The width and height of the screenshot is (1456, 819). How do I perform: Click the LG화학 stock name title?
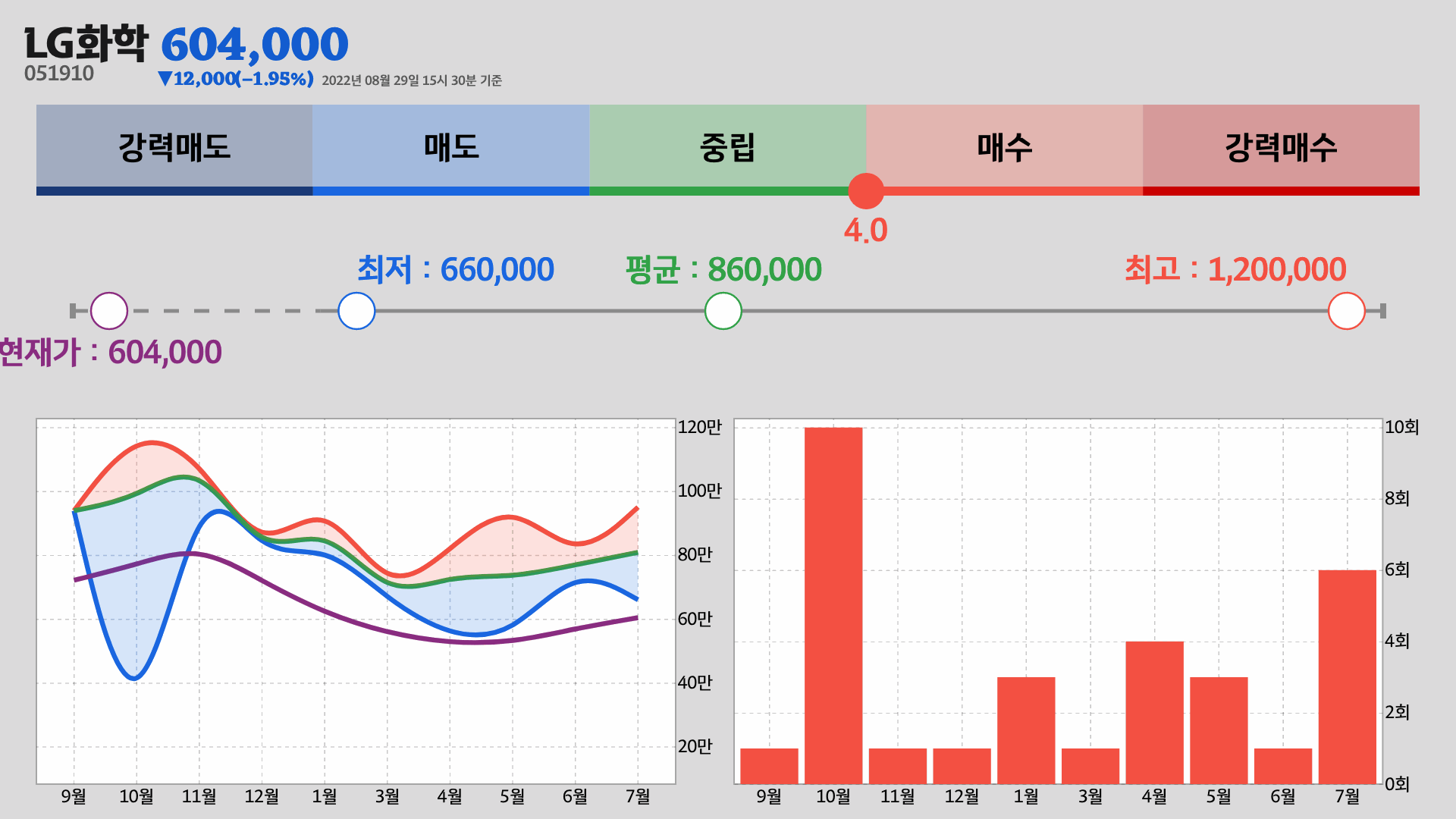click(86, 43)
